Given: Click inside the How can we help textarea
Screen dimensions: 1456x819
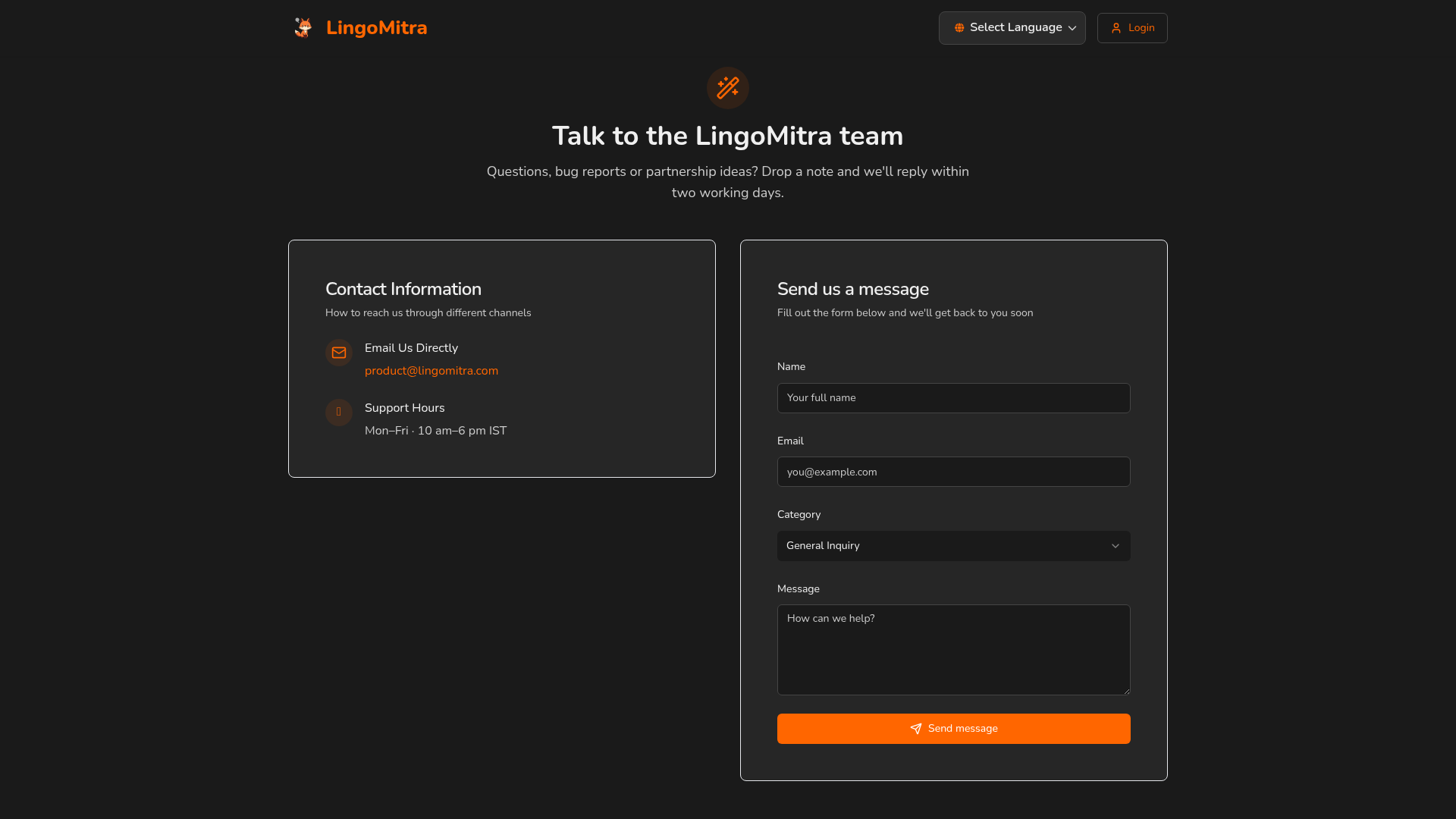Looking at the screenshot, I should tap(953, 650).
